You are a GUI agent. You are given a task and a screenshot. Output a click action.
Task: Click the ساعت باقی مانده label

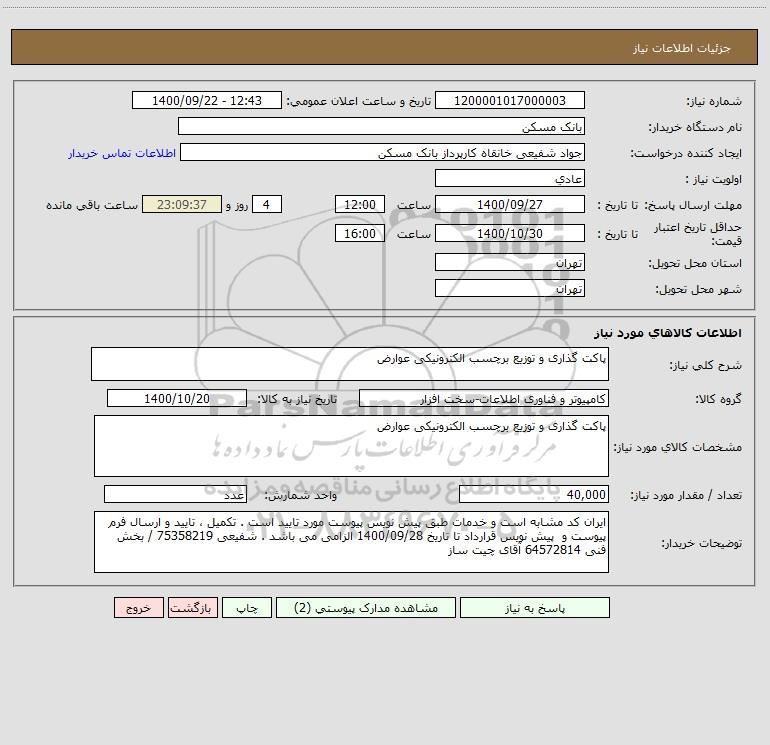pos(92,205)
